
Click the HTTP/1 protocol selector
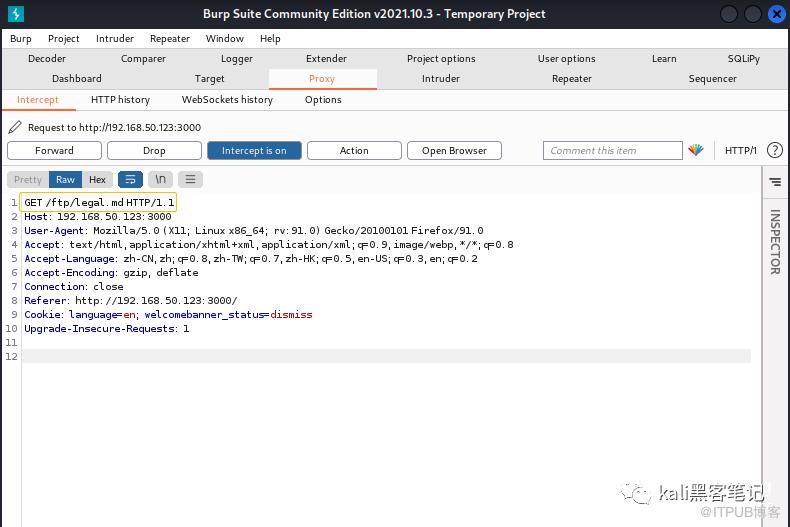(740, 151)
